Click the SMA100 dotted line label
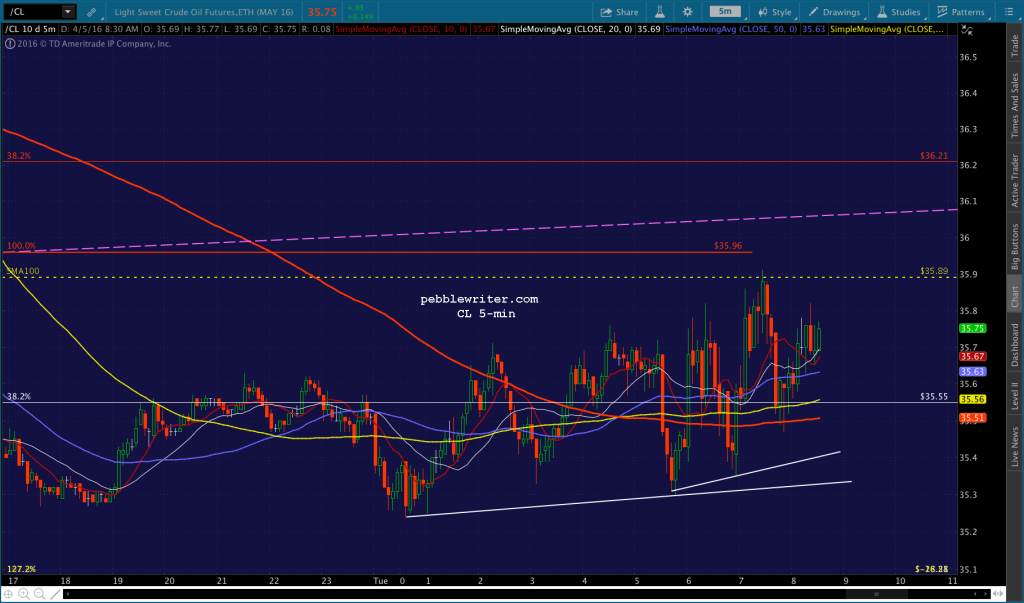Screen dimensions: 1024x603 23,271
